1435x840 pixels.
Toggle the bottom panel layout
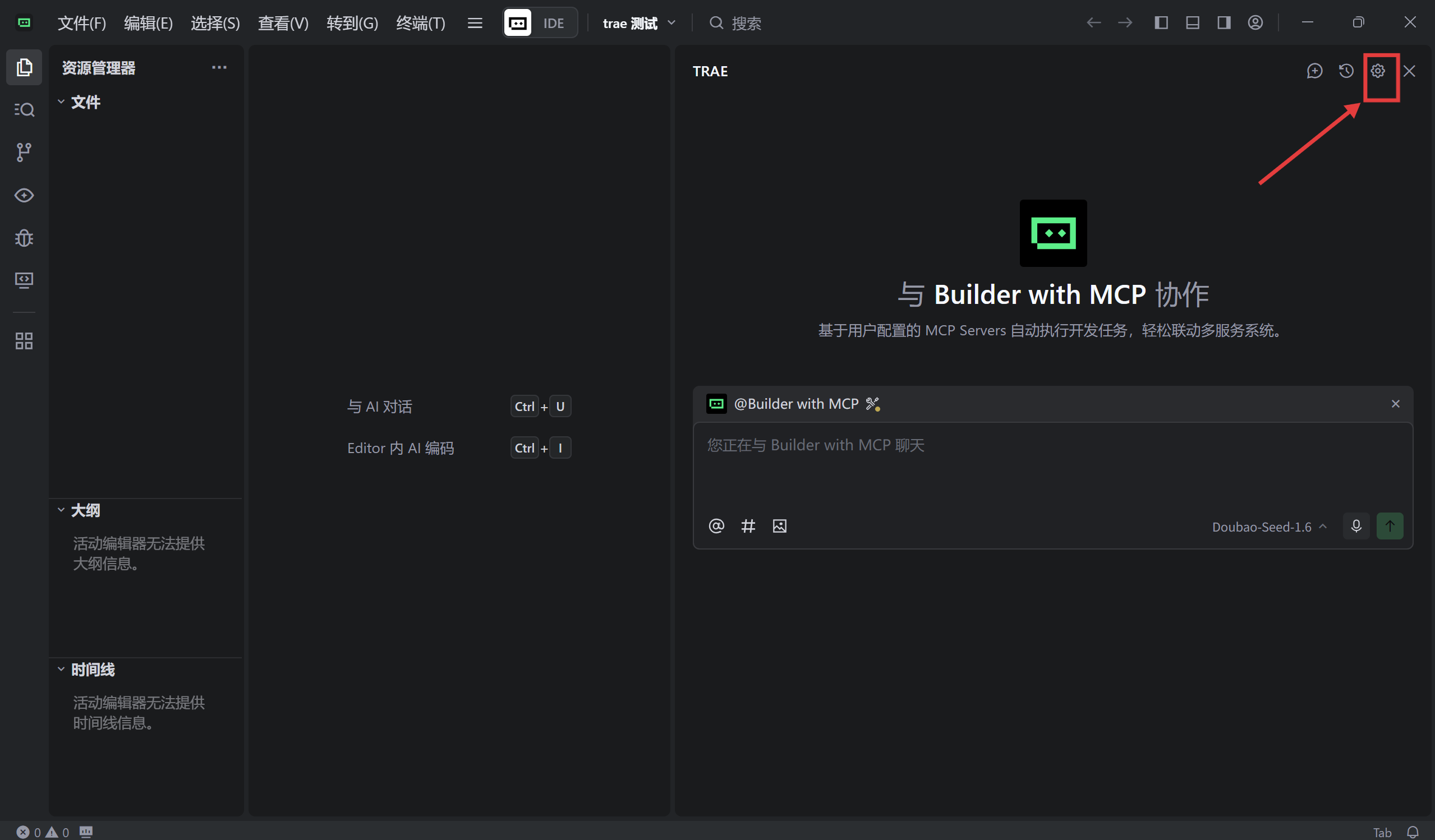tap(1193, 23)
